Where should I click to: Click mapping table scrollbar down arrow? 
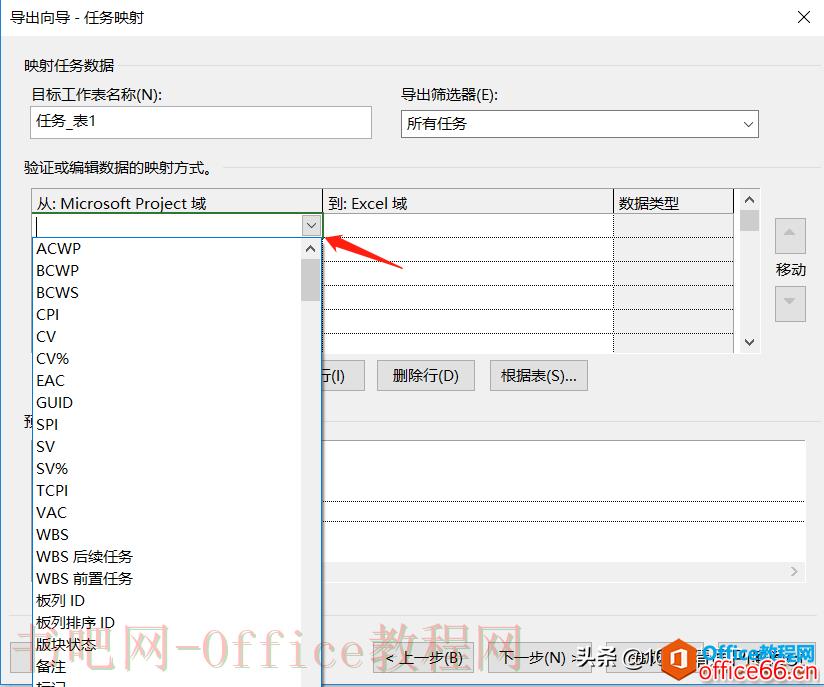(750, 342)
